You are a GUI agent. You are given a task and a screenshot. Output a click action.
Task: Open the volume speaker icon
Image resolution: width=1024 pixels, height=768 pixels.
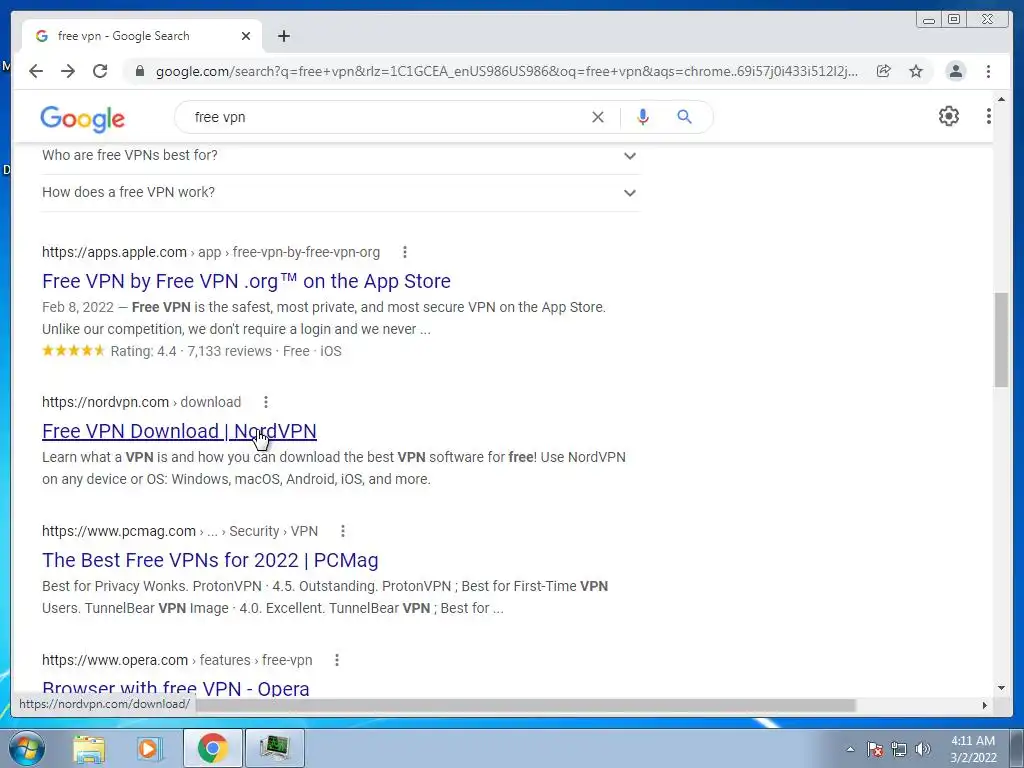923,750
